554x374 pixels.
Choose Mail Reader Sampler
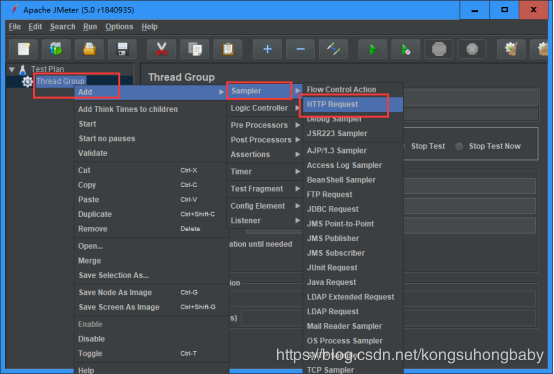353,326
